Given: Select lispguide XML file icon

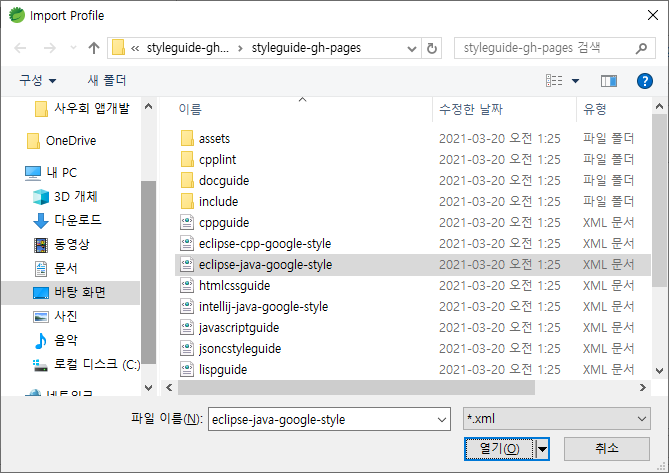Looking at the screenshot, I should coord(187,369).
